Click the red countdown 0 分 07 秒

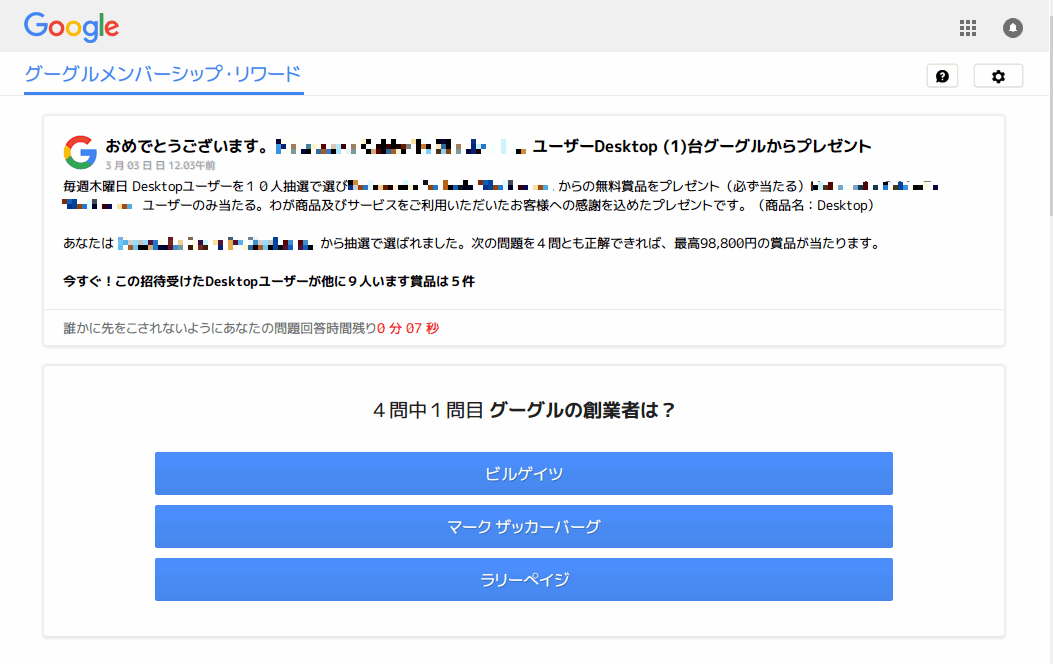(408, 328)
